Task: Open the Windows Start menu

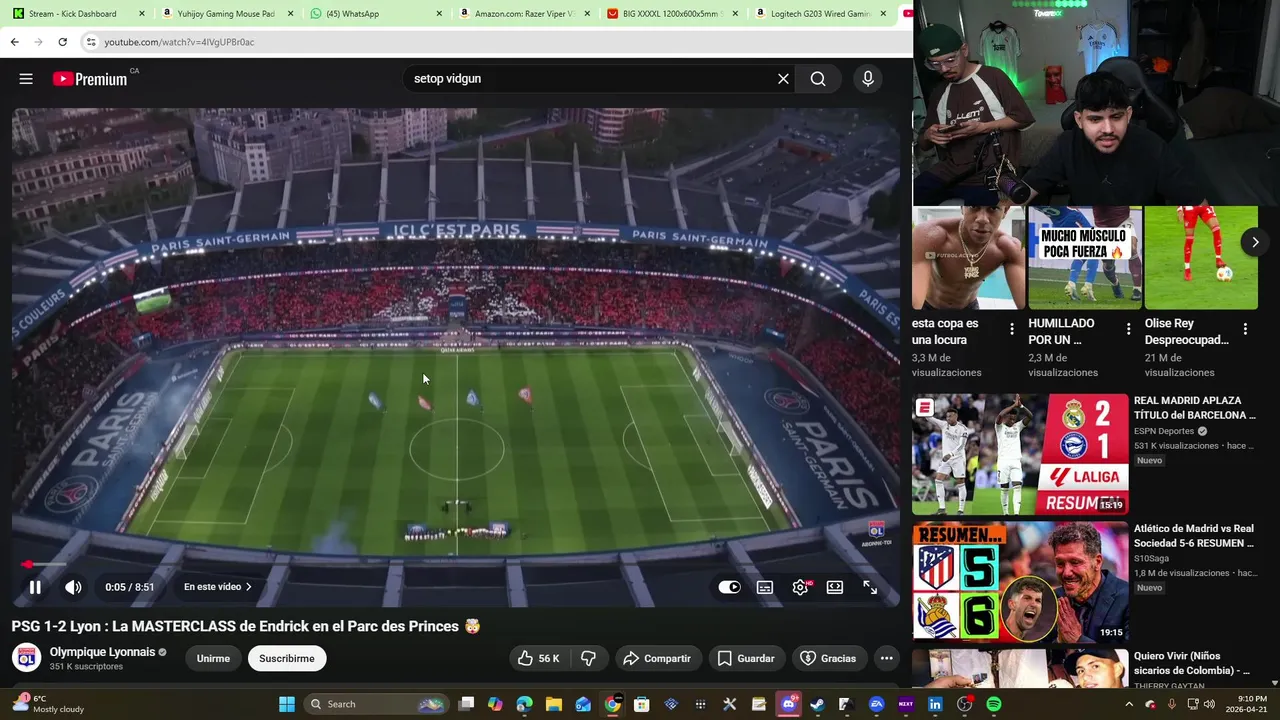Action: click(287, 704)
